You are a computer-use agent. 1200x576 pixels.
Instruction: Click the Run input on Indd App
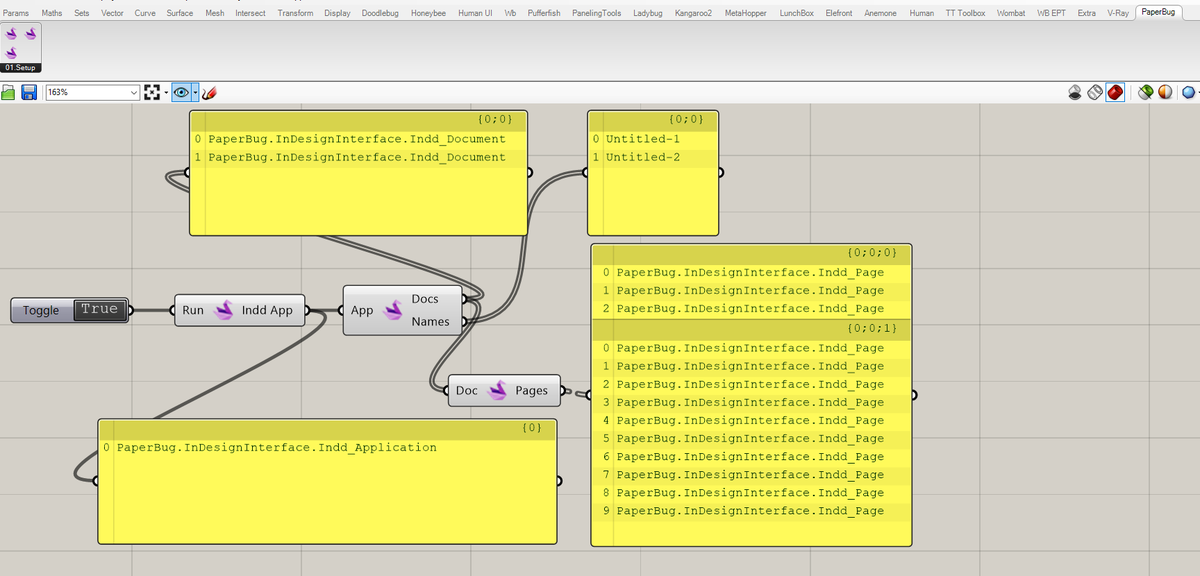tap(193, 310)
